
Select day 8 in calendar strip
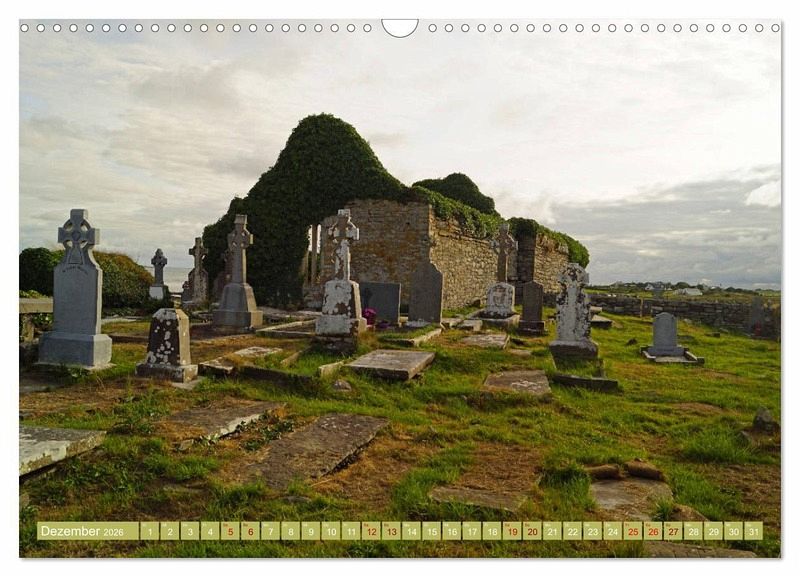291,531
